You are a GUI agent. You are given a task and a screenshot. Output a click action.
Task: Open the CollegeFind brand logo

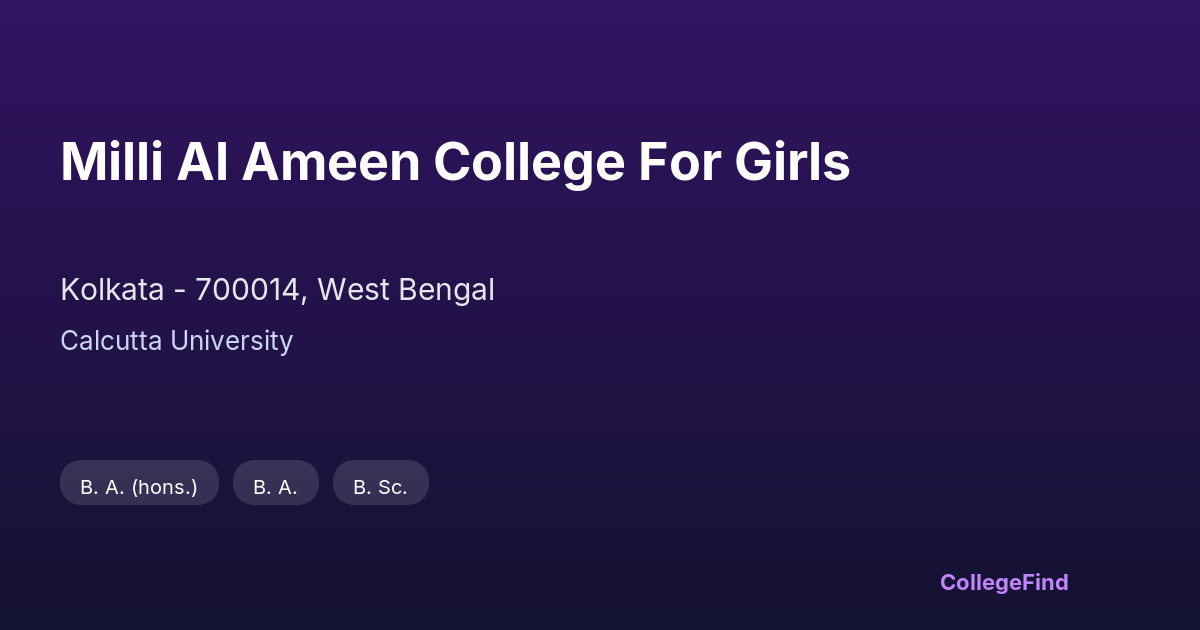(1004, 582)
